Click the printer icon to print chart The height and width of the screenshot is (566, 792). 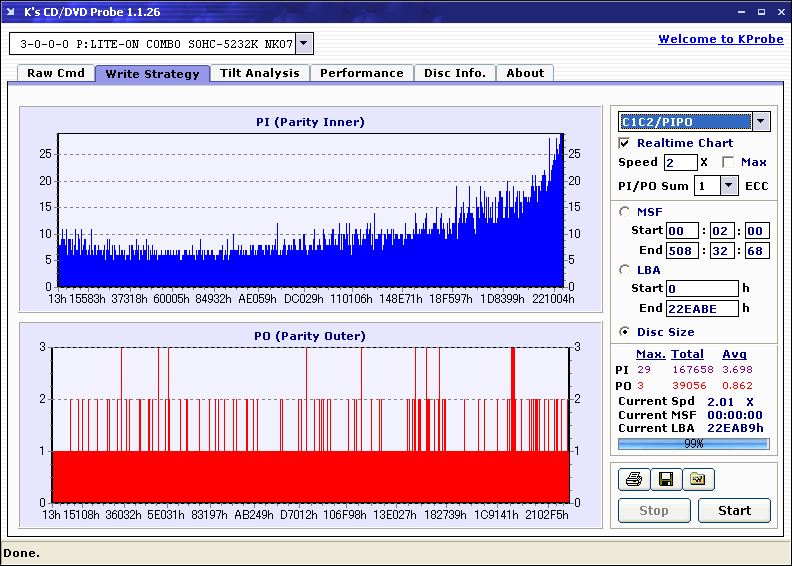click(634, 480)
